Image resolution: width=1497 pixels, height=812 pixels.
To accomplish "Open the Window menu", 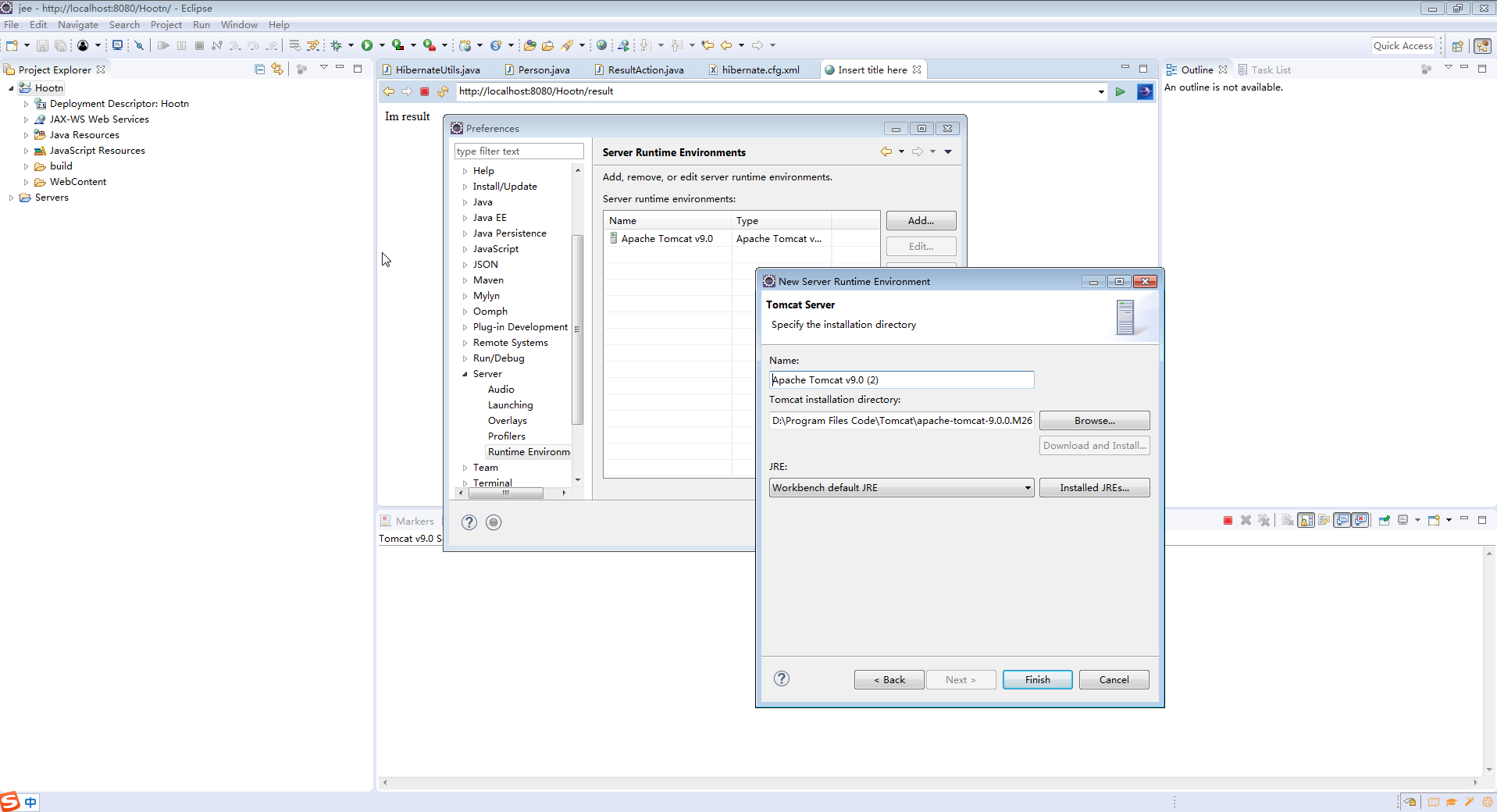I will (x=239, y=25).
